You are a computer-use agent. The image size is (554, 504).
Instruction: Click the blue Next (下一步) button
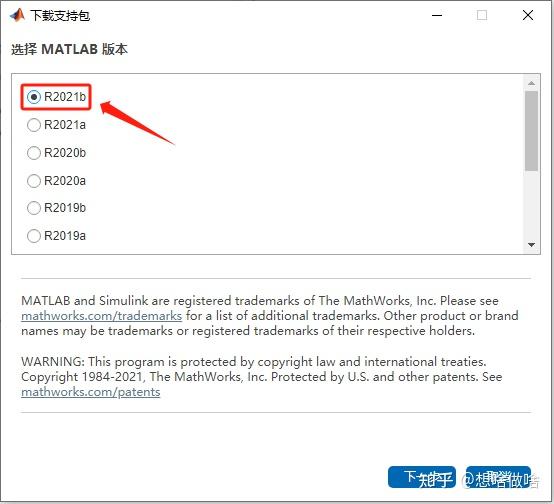tap(422, 477)
